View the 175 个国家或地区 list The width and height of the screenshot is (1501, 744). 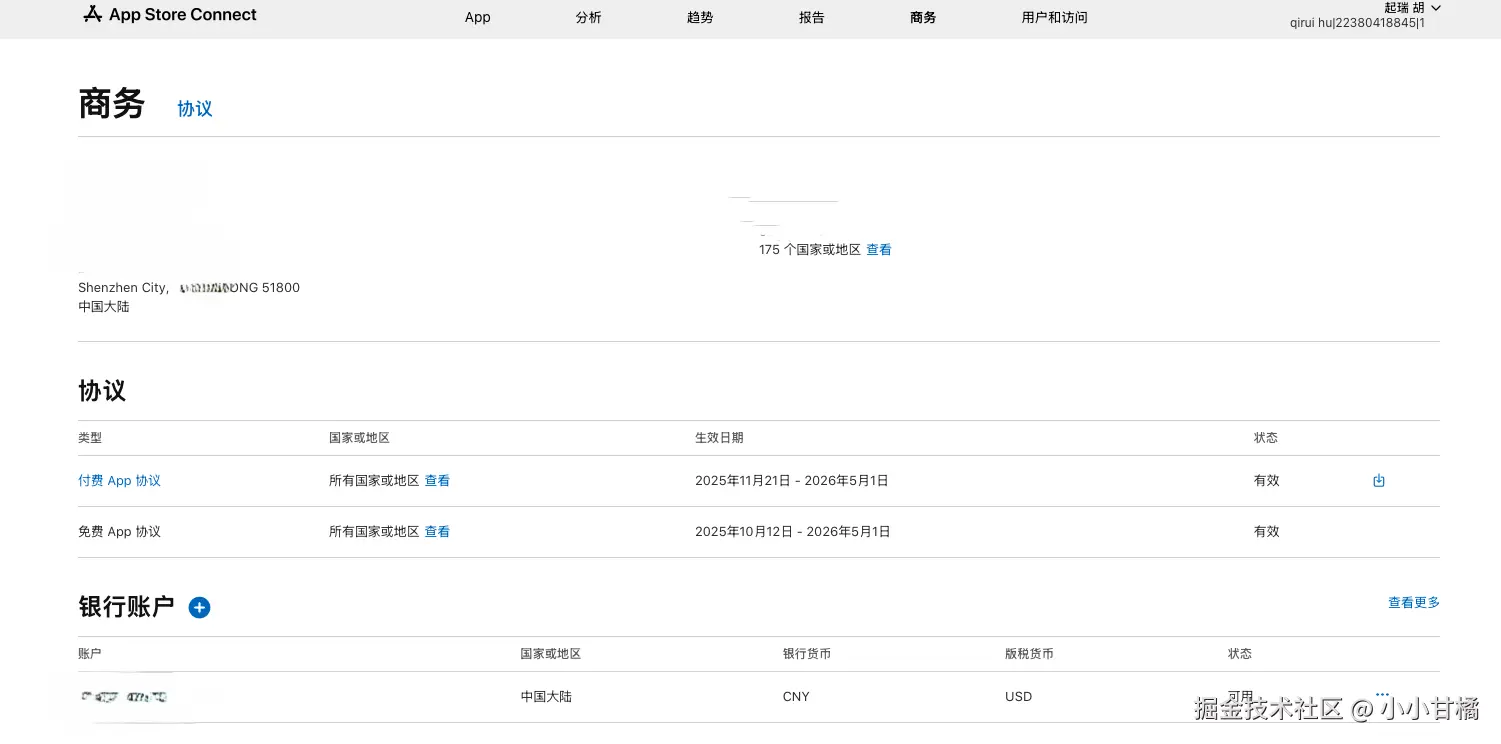coord(879,249)
